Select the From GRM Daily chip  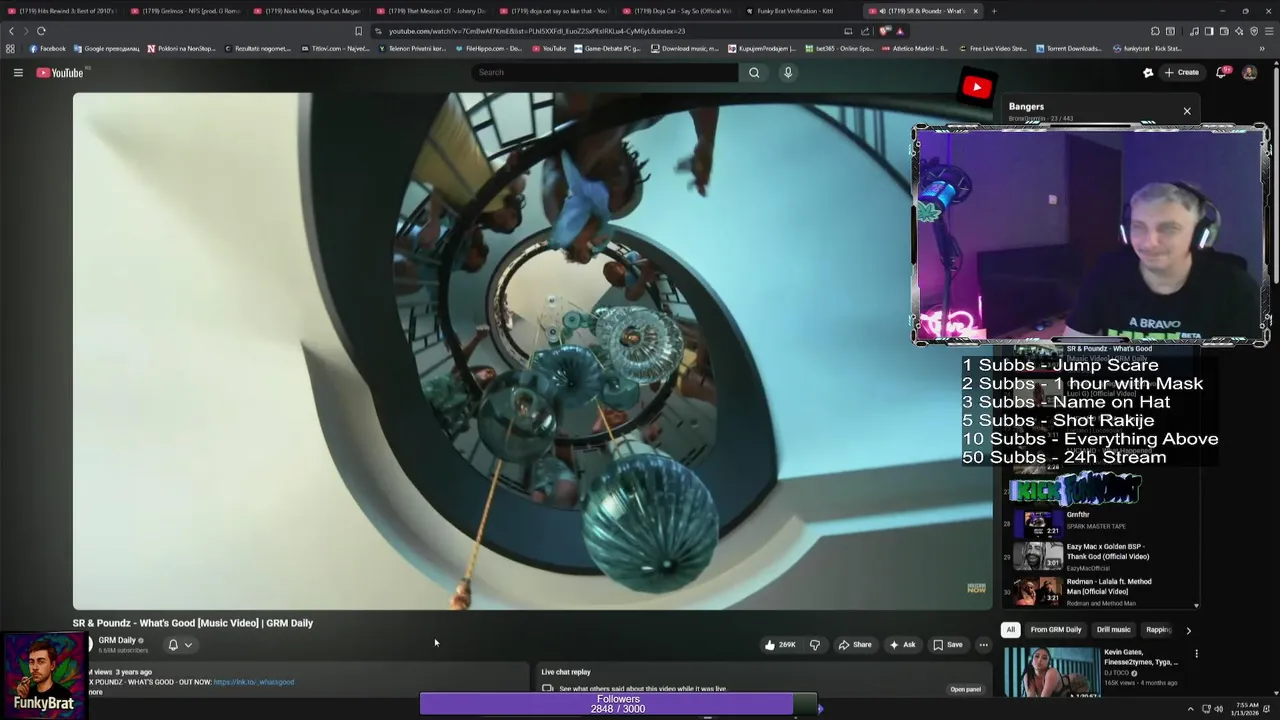[1056, 630]
